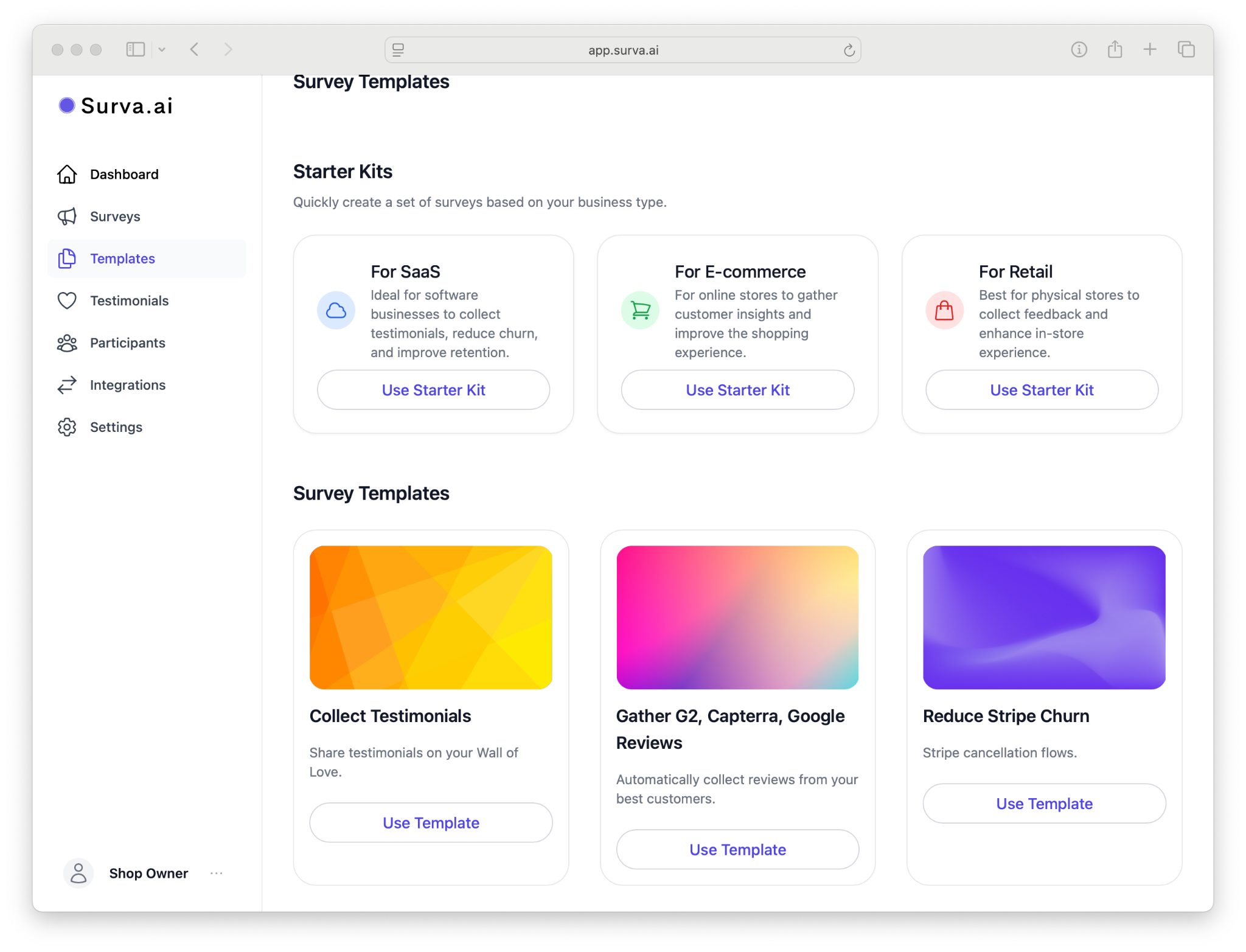
Task: Click the Retail shopping bag icon
Action: (x=944, y=311)
